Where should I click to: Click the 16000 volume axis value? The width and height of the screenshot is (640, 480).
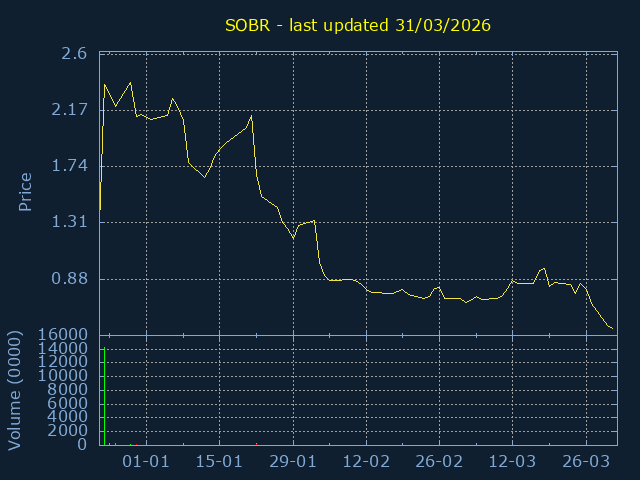click(64, 334)
